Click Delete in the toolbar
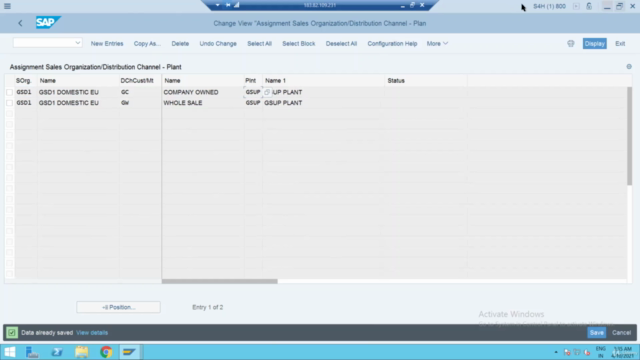 click(x=180, y=44)
